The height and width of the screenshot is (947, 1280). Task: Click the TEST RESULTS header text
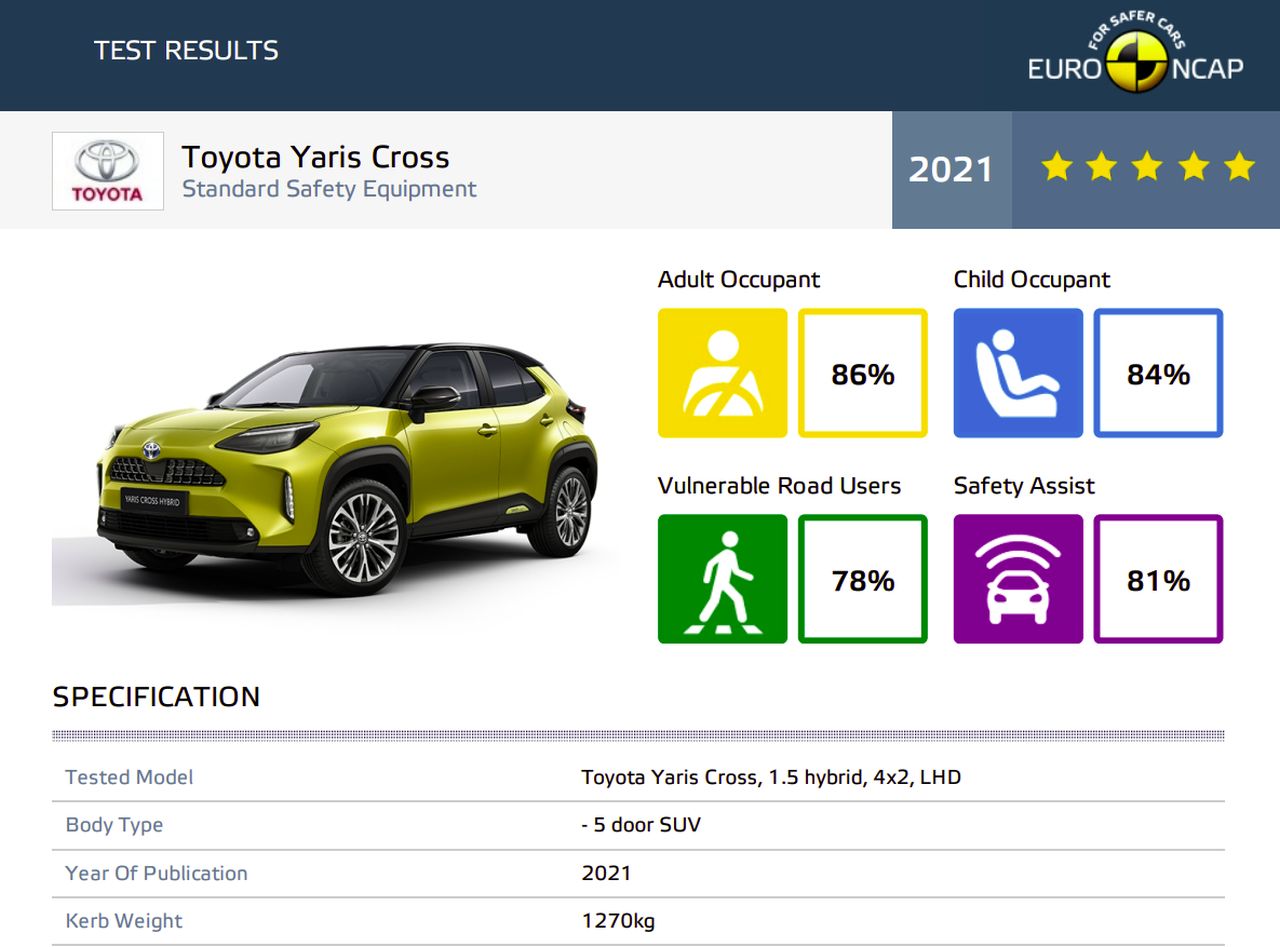point(186,50)
